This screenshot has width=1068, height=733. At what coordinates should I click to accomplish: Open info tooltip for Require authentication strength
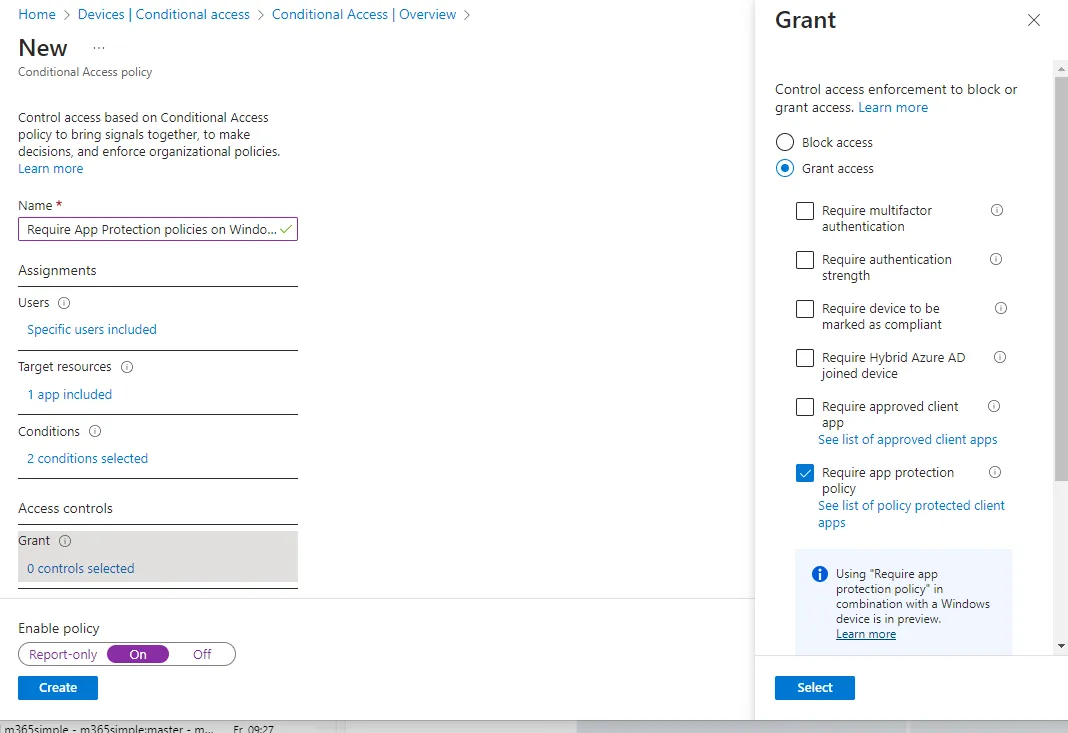coord(996,260)
